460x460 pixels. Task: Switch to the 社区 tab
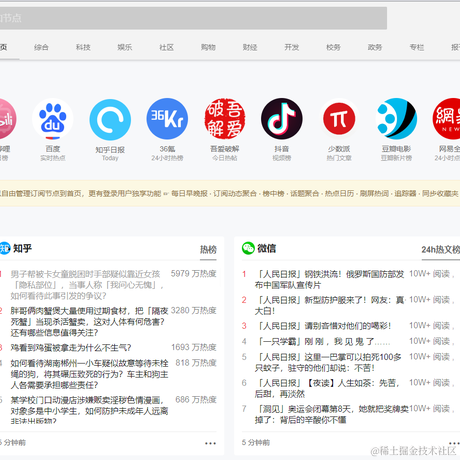pos(166,47)
